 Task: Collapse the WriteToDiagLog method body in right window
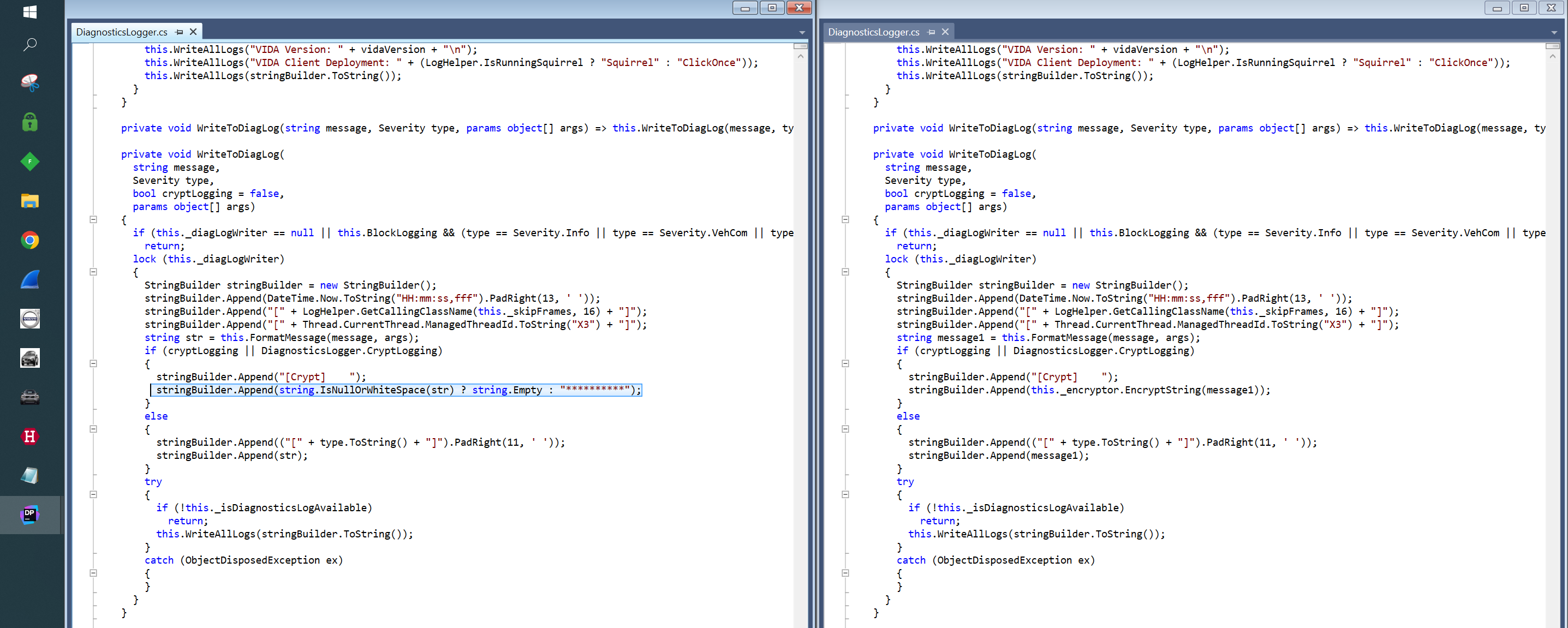tap(845, 220)
